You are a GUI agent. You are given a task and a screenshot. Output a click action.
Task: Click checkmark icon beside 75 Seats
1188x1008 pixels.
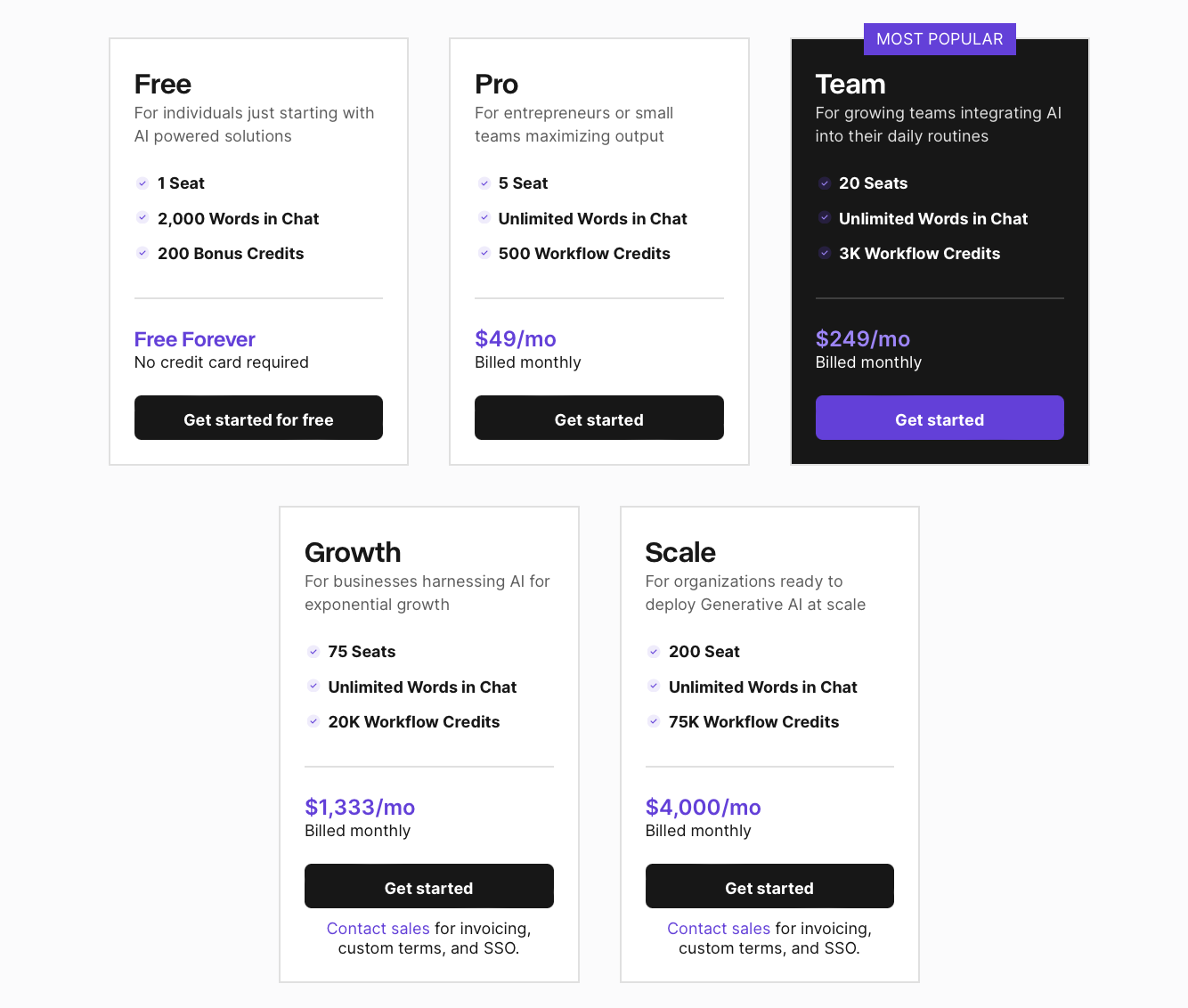coord(313,652)
